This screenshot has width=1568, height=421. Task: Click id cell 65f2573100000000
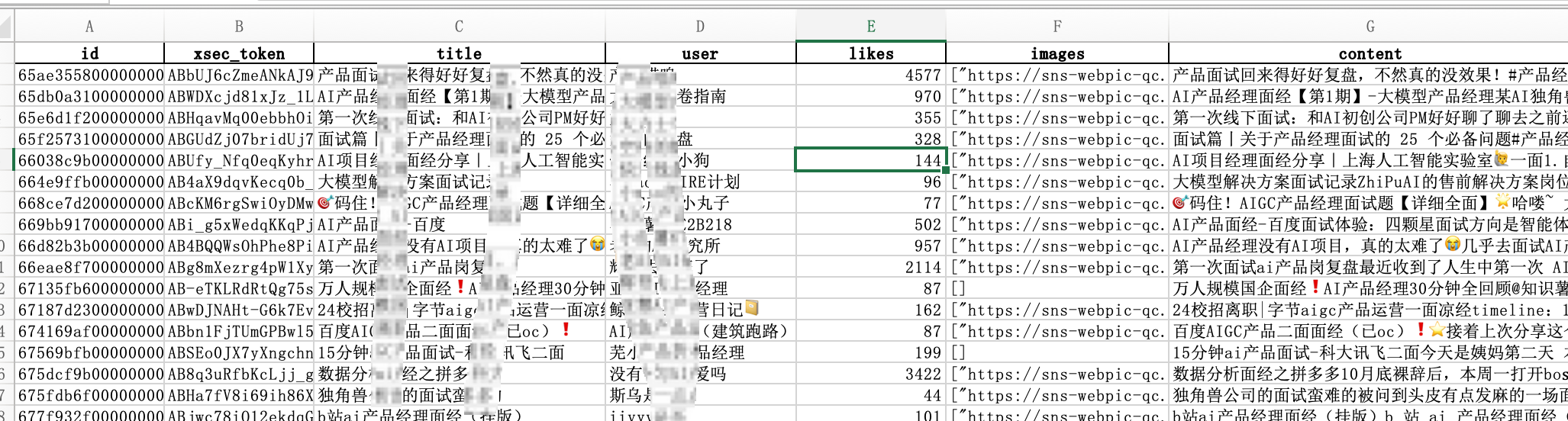click(89, 139)
